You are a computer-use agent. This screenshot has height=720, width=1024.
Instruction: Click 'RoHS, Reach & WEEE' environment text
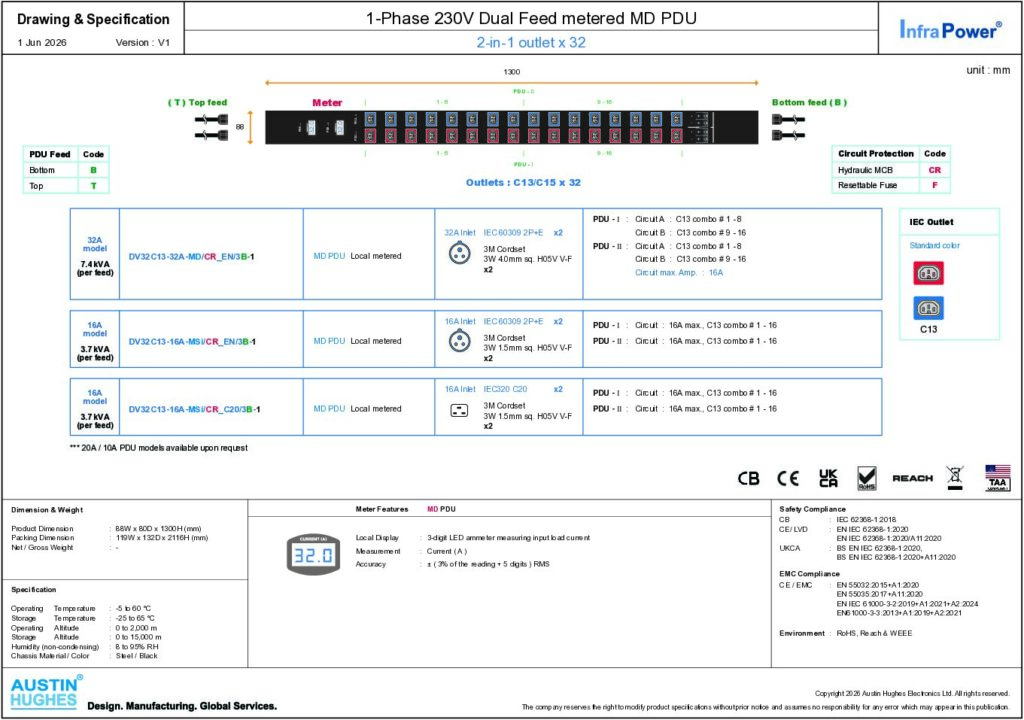tap(874, 633)
